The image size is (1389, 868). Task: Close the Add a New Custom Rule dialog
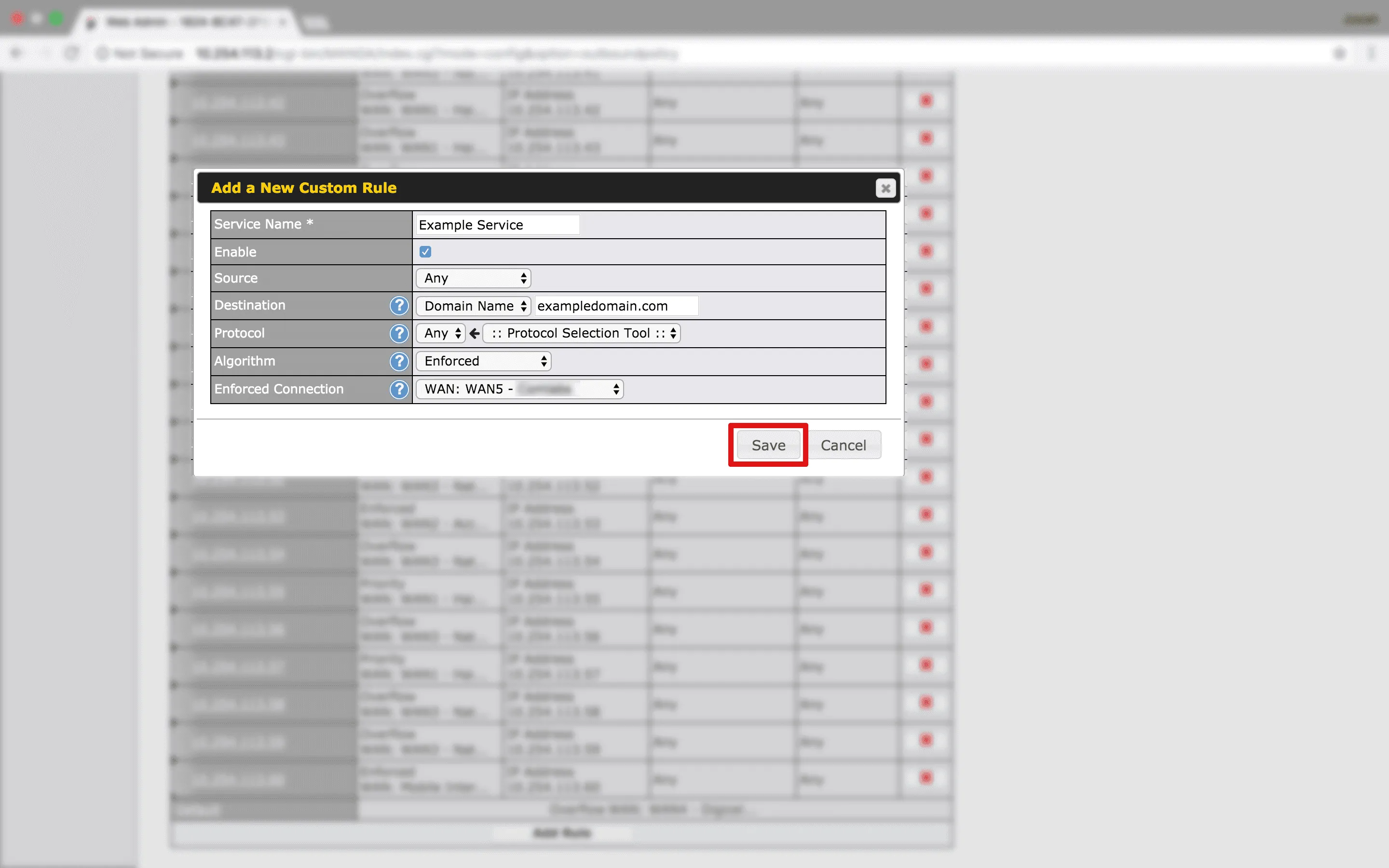(885, 188)
